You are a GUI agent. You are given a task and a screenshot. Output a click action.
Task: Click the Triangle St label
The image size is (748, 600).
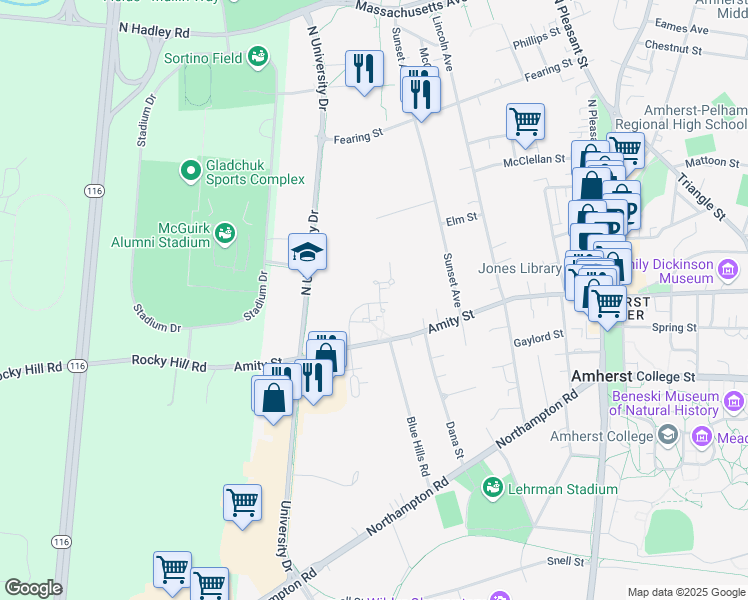[701, 197]
